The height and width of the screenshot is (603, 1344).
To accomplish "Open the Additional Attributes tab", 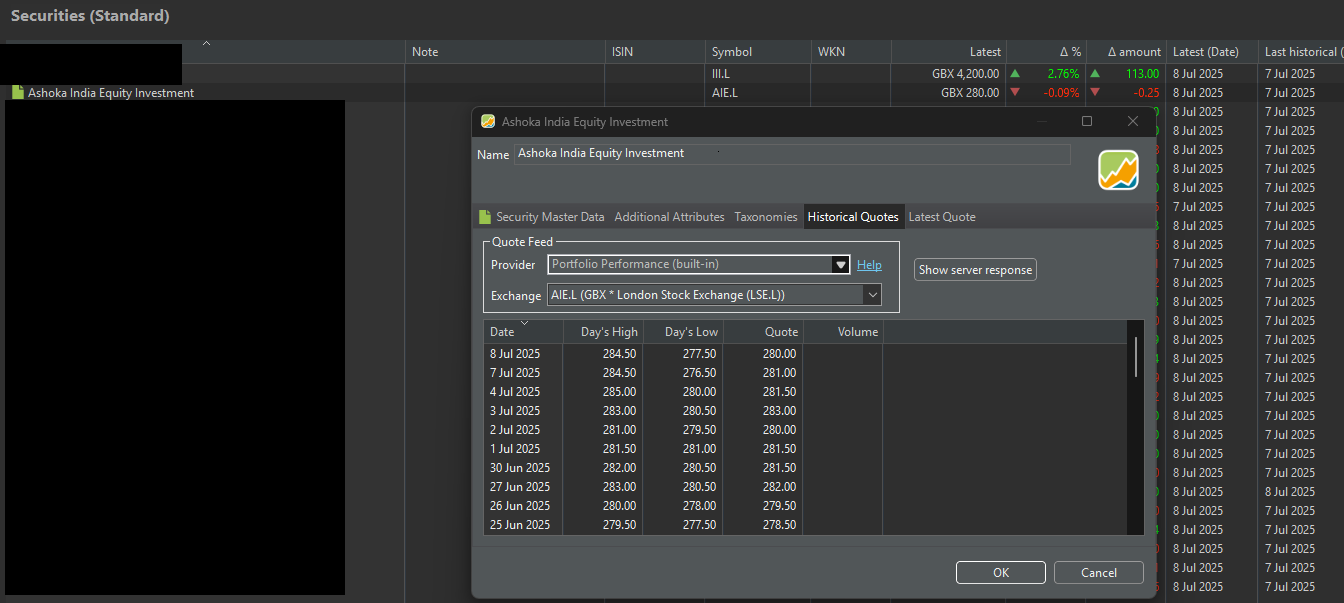I will point(669,217).
